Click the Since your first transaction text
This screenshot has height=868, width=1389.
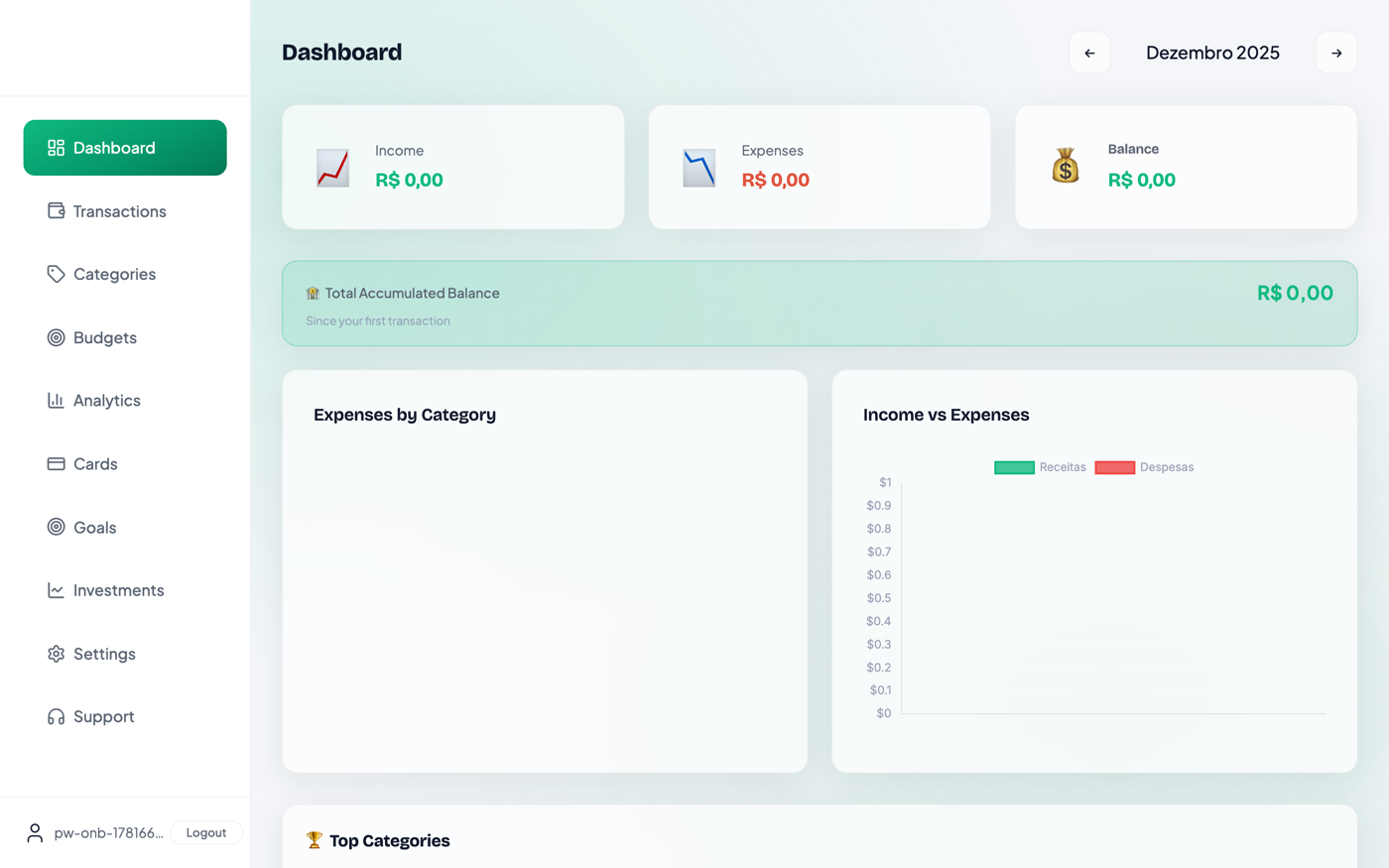click(378, 320)
